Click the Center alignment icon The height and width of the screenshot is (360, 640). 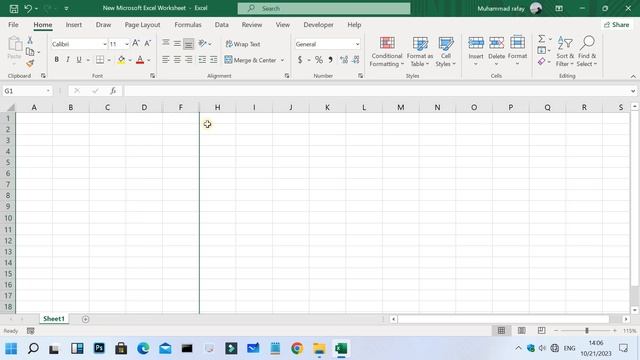click(177, 60)
